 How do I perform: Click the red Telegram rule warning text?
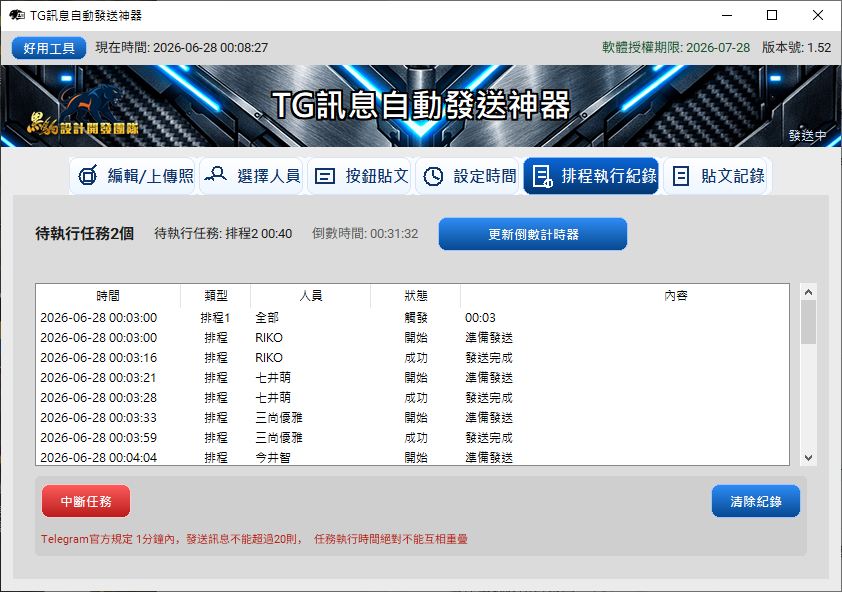(x=254, y=539)
